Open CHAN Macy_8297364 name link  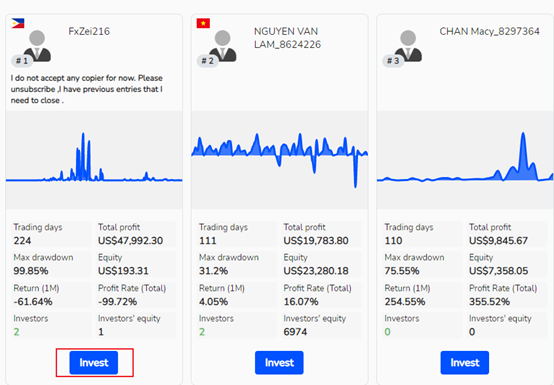click(x=489, y=31)
